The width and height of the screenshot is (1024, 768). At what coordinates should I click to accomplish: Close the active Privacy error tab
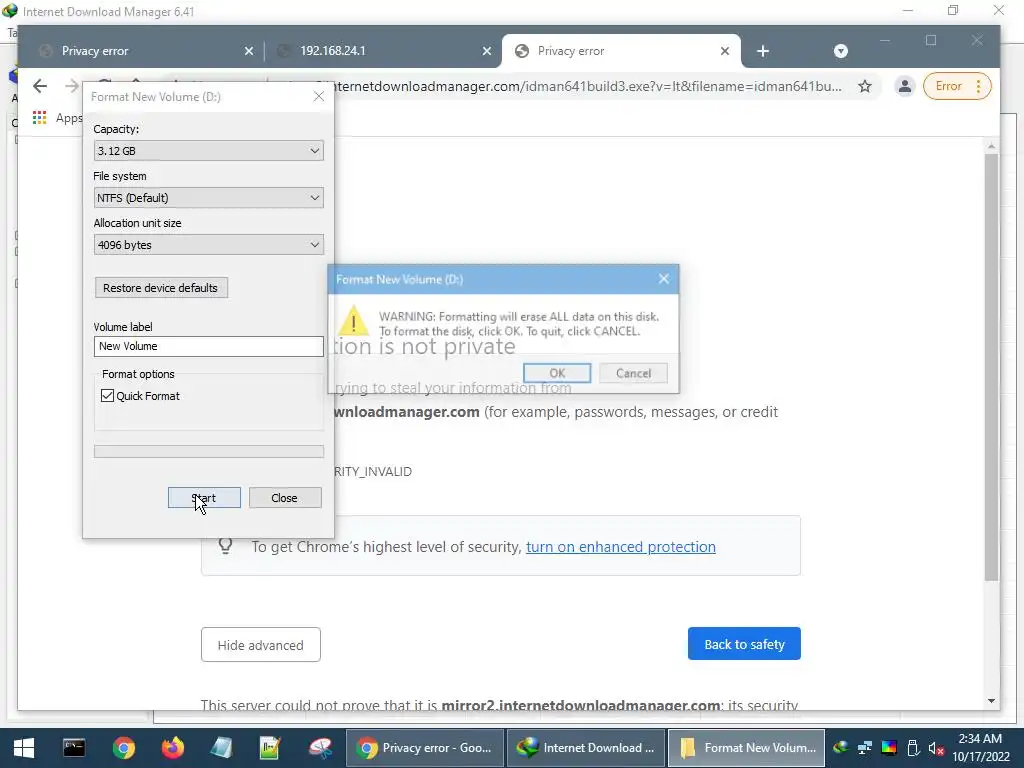point(724,51)
